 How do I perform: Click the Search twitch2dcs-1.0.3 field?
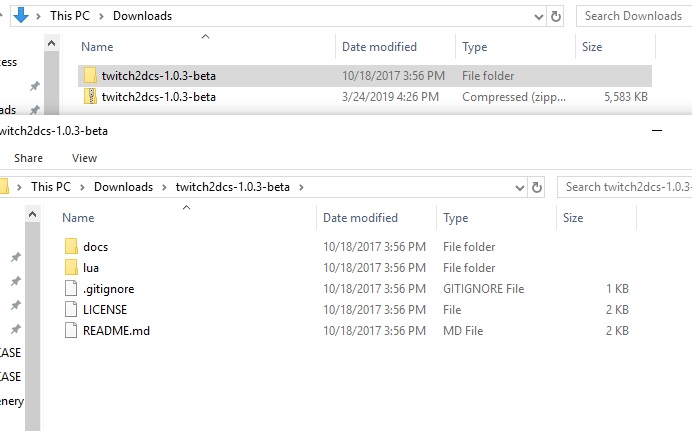(x=624, y=187)
